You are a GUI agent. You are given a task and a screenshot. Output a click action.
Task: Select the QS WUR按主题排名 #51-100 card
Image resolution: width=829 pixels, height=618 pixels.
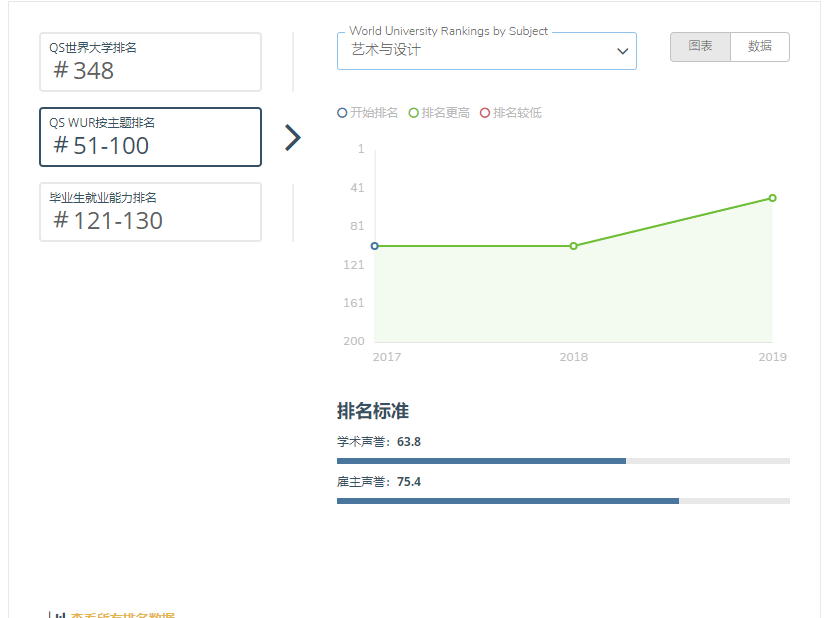[x=150, y=137]
